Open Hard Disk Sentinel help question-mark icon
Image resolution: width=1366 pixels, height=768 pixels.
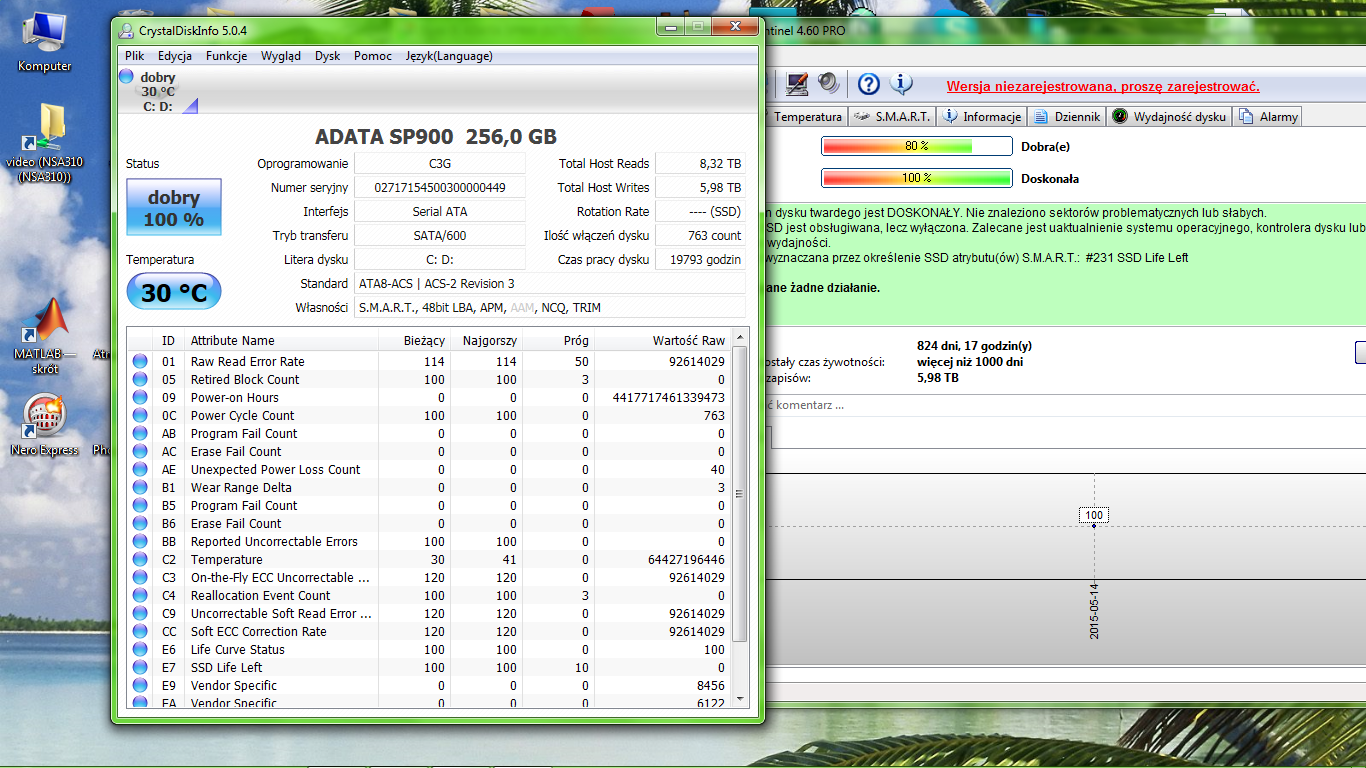[869, 84]
